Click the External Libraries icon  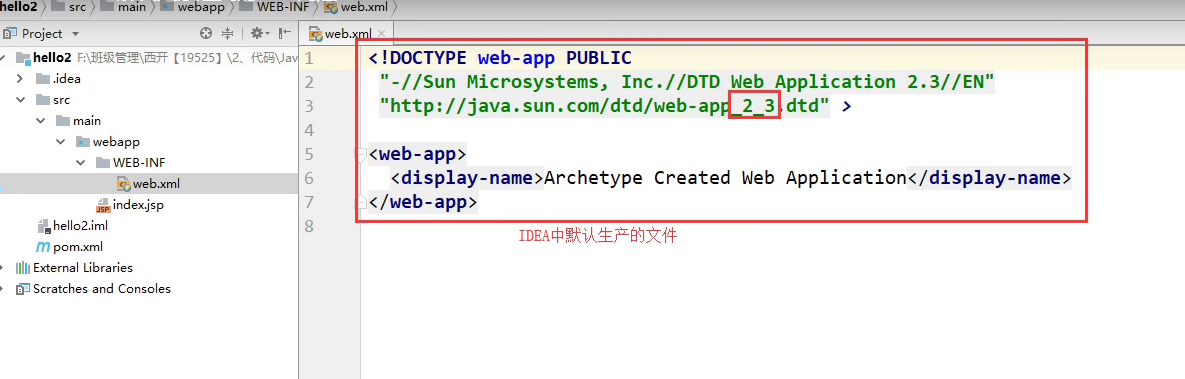coord(23,268)
